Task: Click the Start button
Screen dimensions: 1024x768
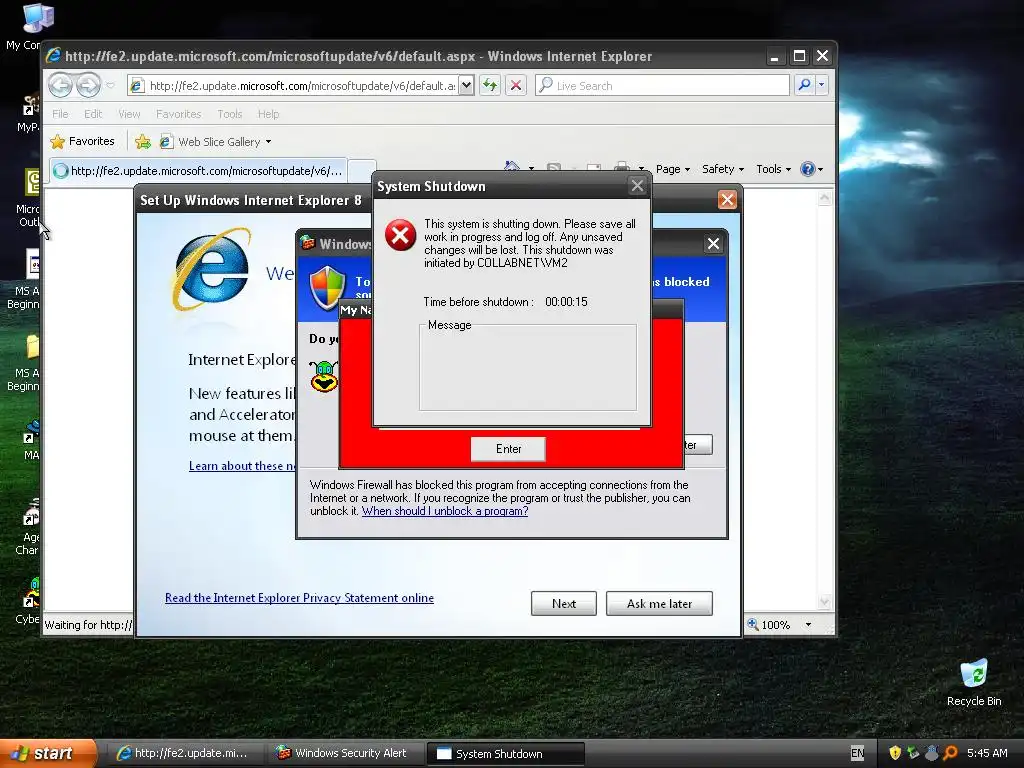Action: click(x=48, y=753)
